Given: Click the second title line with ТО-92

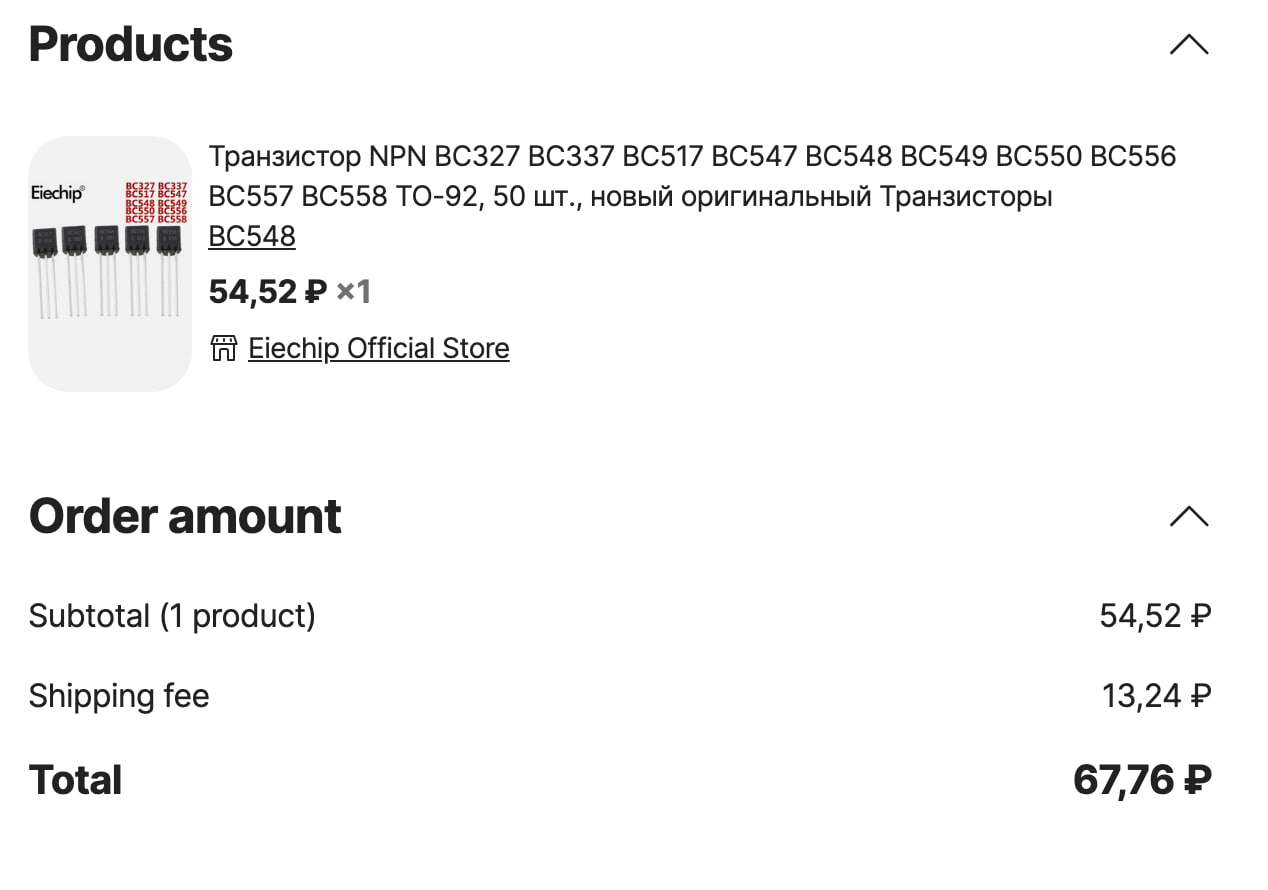Looking at the screenshot, I should click(x=630, y=197).
